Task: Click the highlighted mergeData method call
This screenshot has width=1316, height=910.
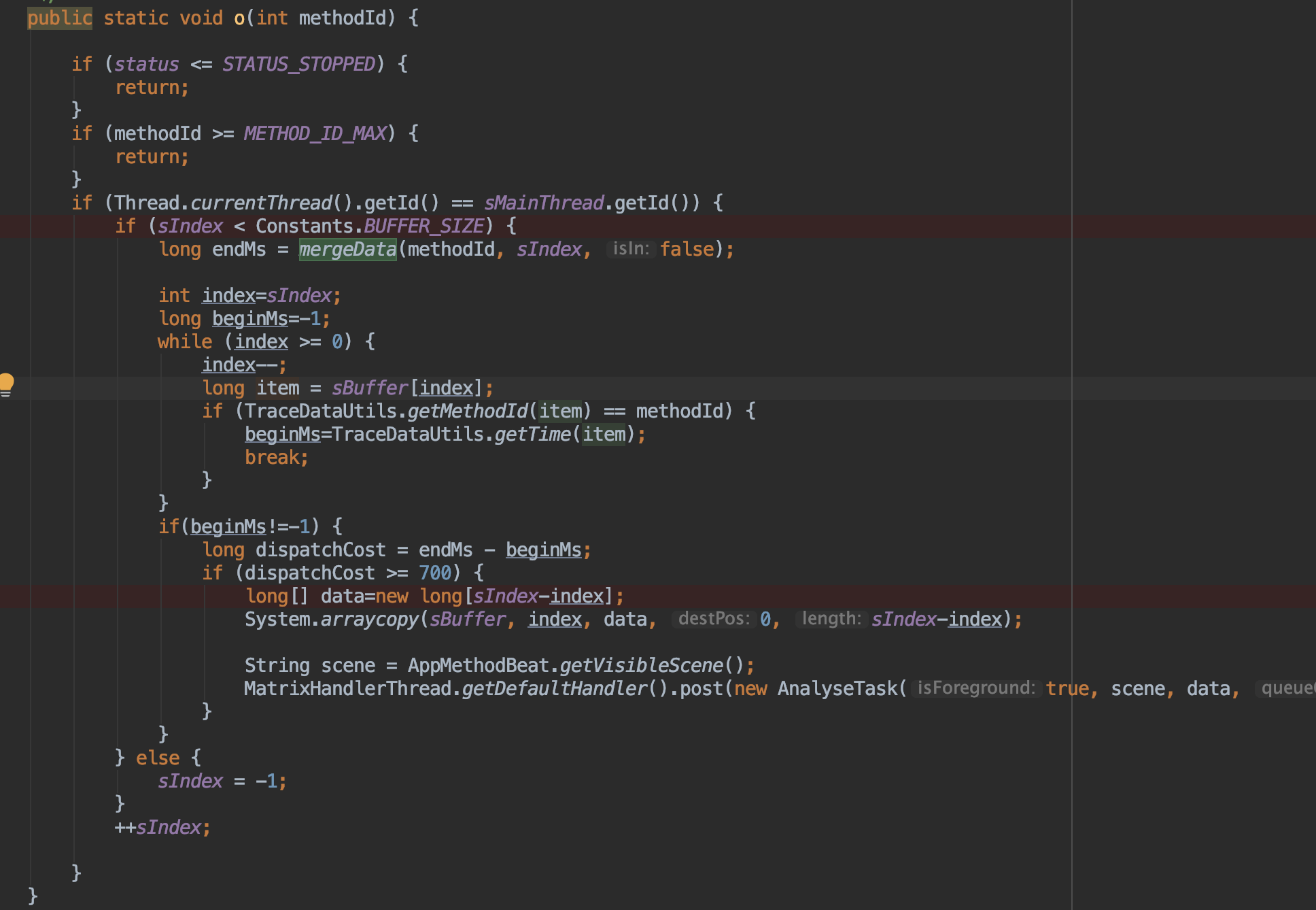Action: [x=347, y=249]
